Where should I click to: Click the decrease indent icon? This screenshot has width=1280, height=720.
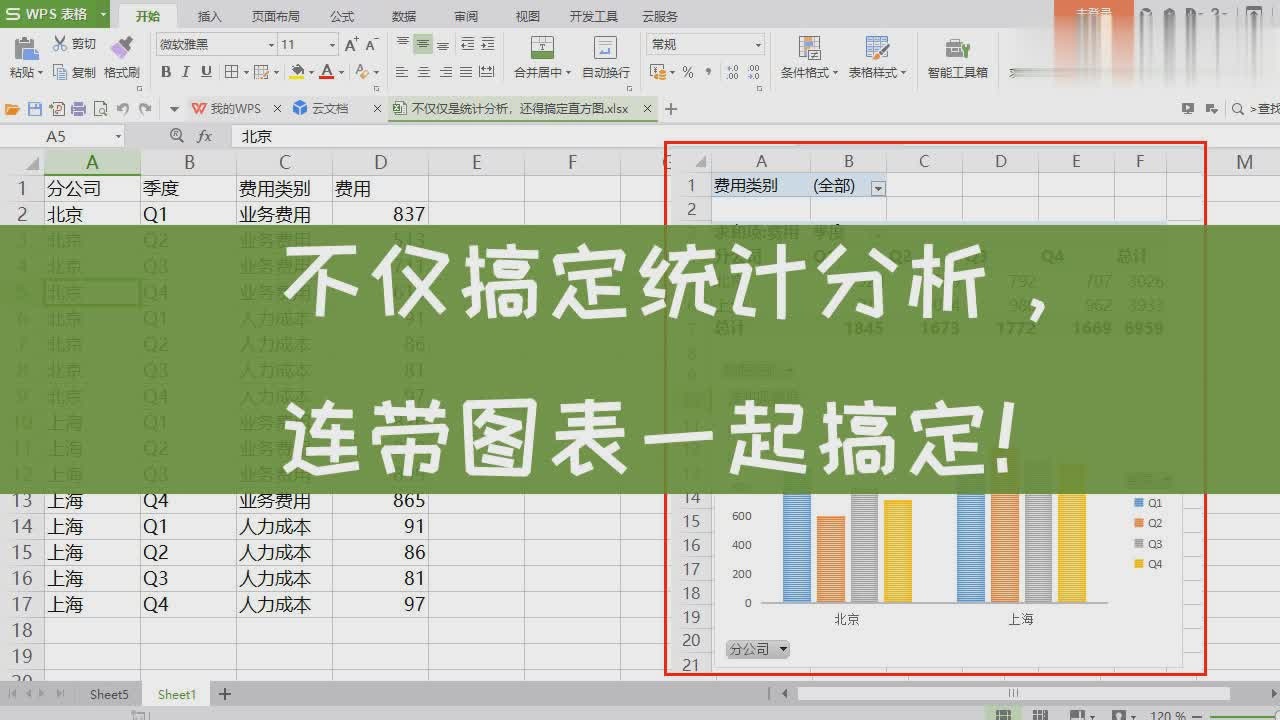tap(467, 44)
